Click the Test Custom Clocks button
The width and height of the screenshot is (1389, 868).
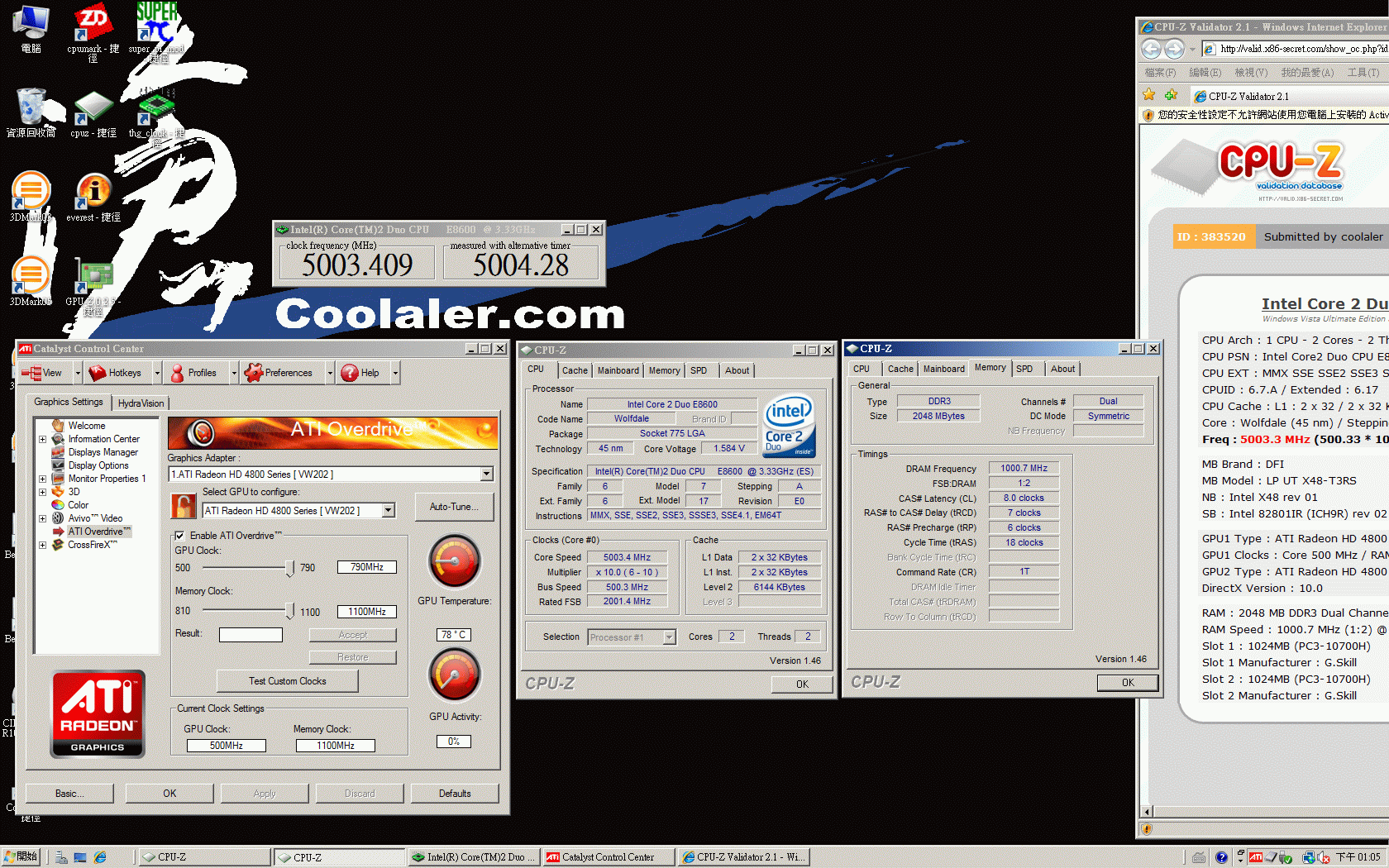(288, 681)
